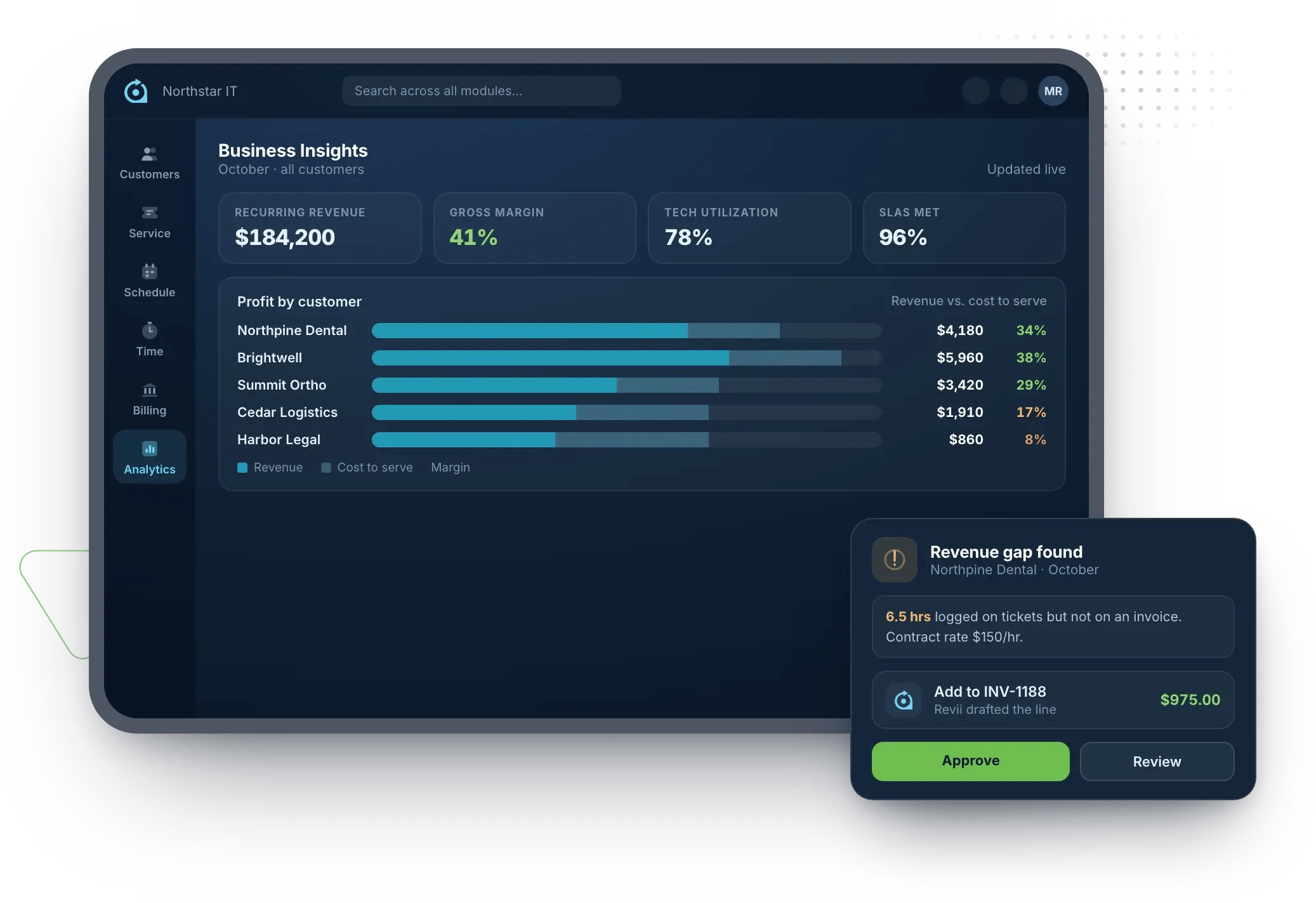This screenshot has height=903, width=1316.
Task: Open the Time clock icon
Action: pyautogui.click(x=150, y=330)
